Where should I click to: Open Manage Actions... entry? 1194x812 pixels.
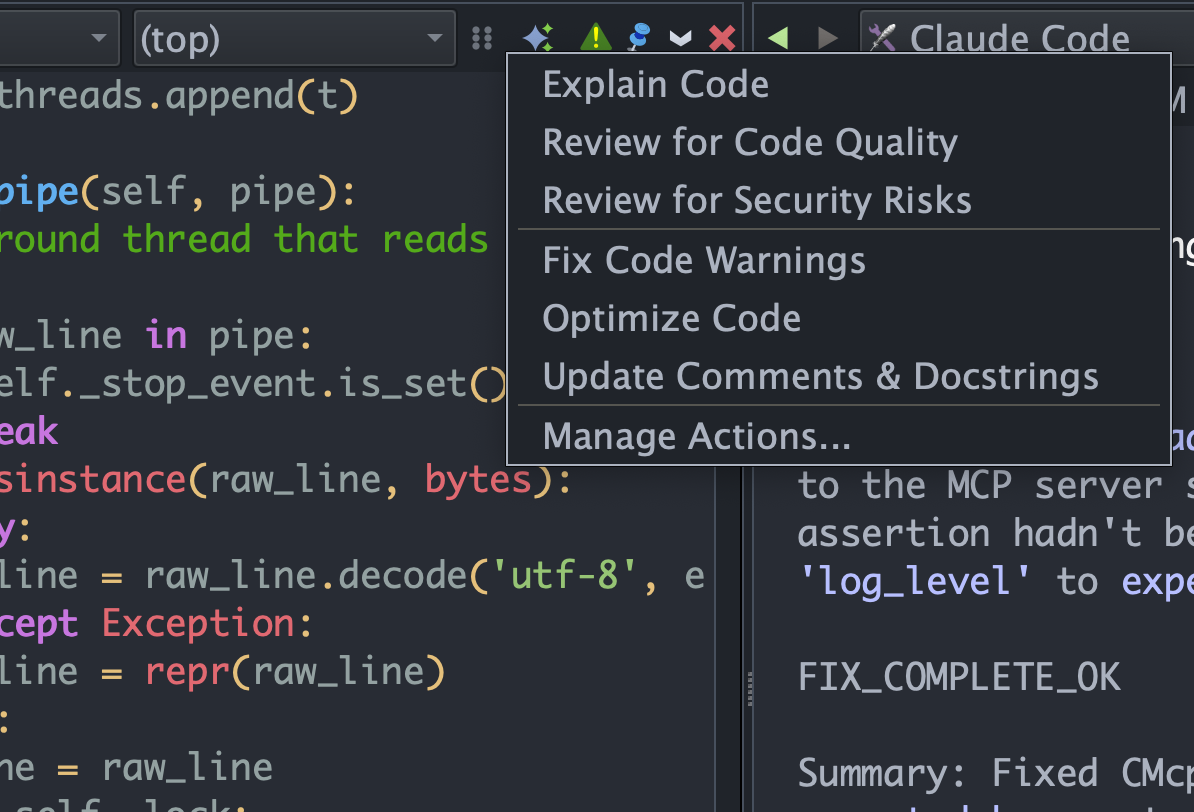click(838, 436)
